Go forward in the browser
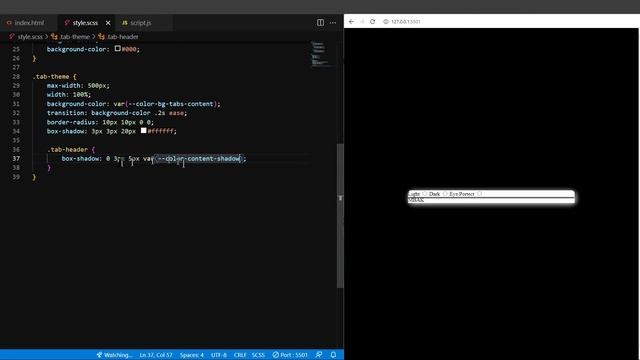This screenshot has height=360, width=640. pos(362,22)
